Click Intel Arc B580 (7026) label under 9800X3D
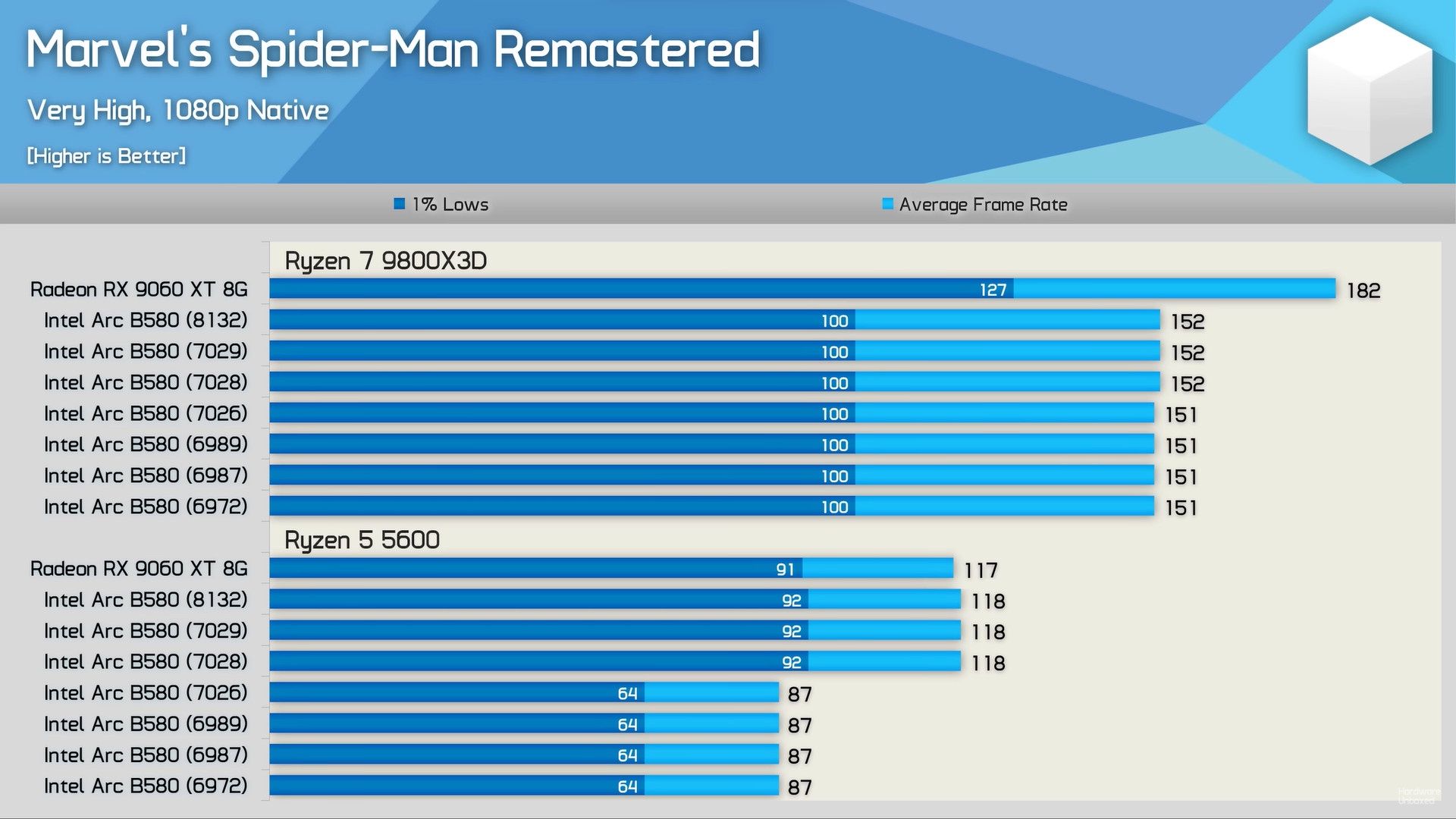 [x=146, y=413]
